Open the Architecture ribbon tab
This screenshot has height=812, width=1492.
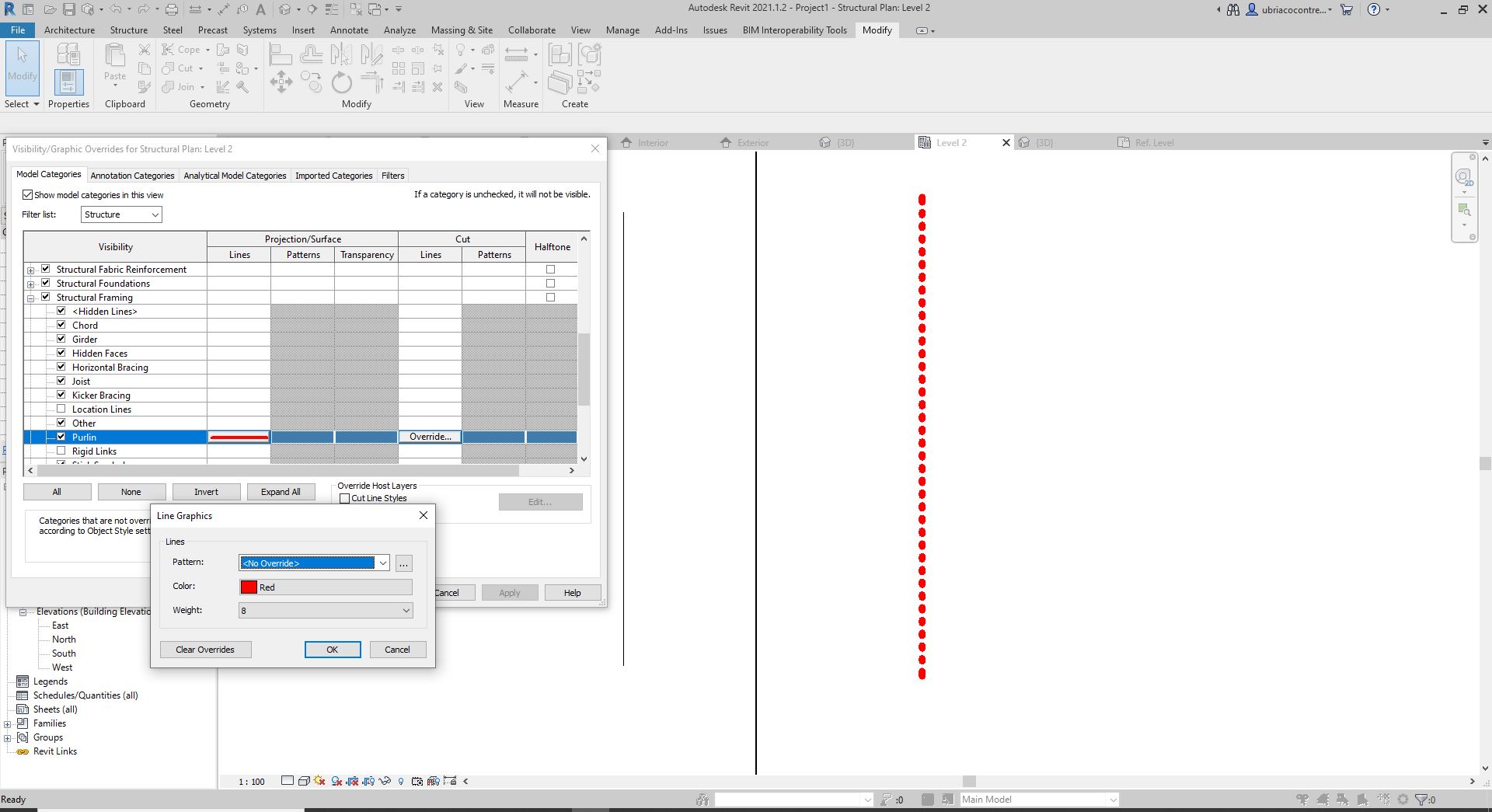coord(70,30)
